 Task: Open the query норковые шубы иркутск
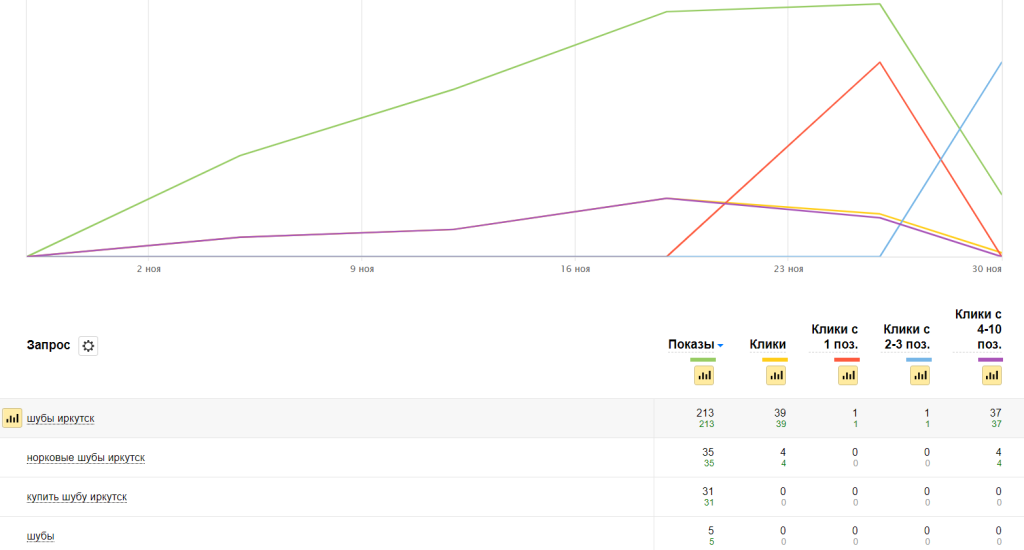coord(86,458)
